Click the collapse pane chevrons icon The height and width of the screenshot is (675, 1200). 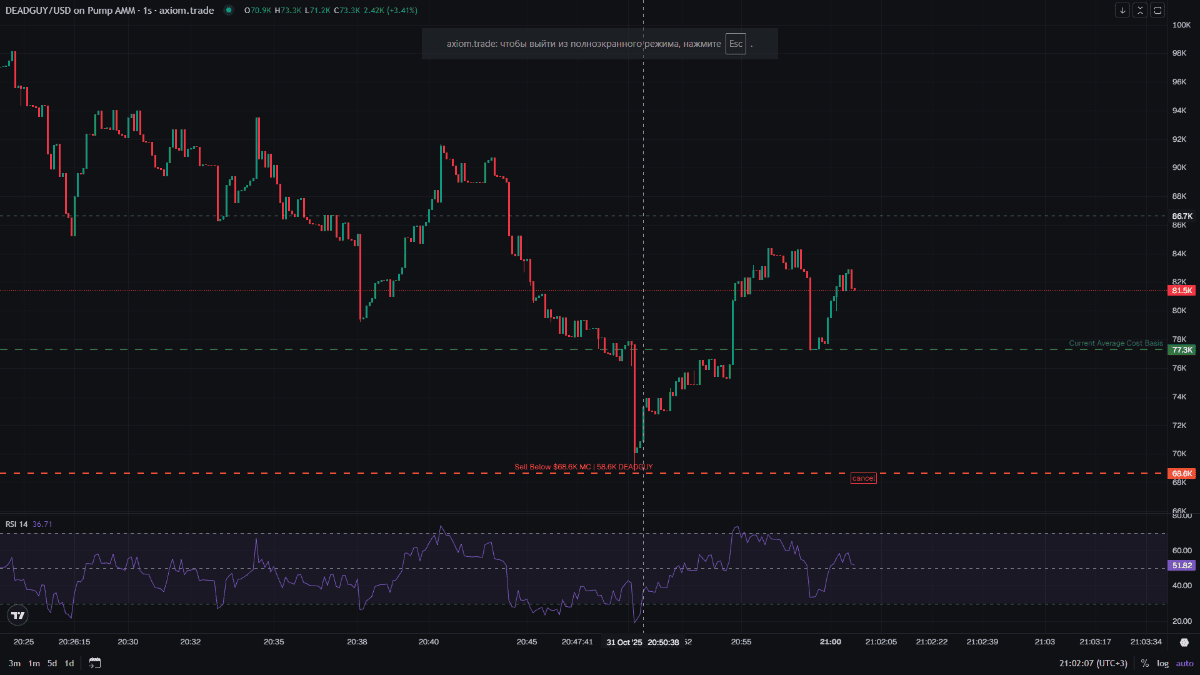coord(1140,10)
